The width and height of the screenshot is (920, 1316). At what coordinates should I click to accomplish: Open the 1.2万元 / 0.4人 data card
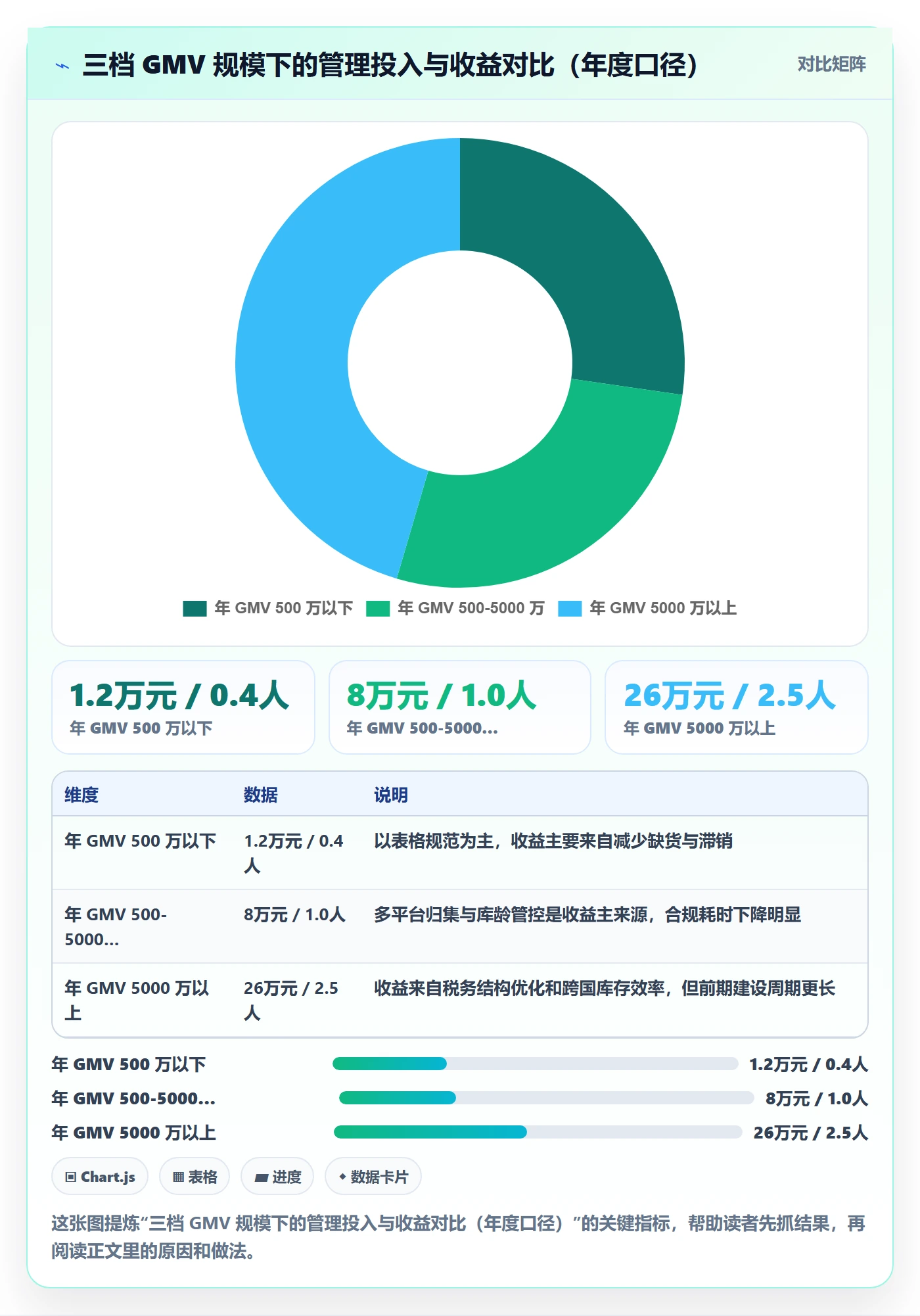pyautogui.click(x=183, y=707)
